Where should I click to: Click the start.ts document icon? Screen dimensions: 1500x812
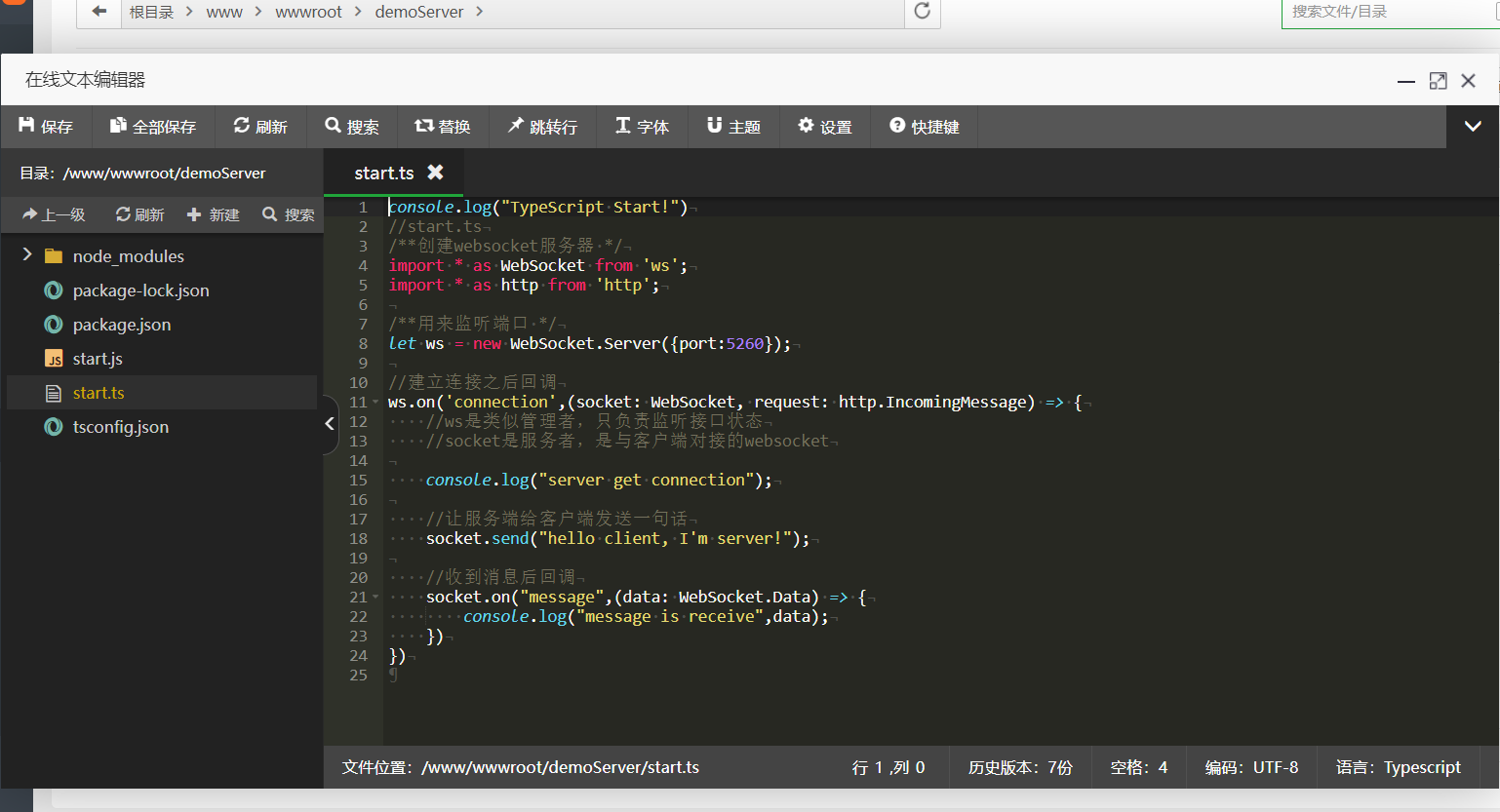coord(54,393)
